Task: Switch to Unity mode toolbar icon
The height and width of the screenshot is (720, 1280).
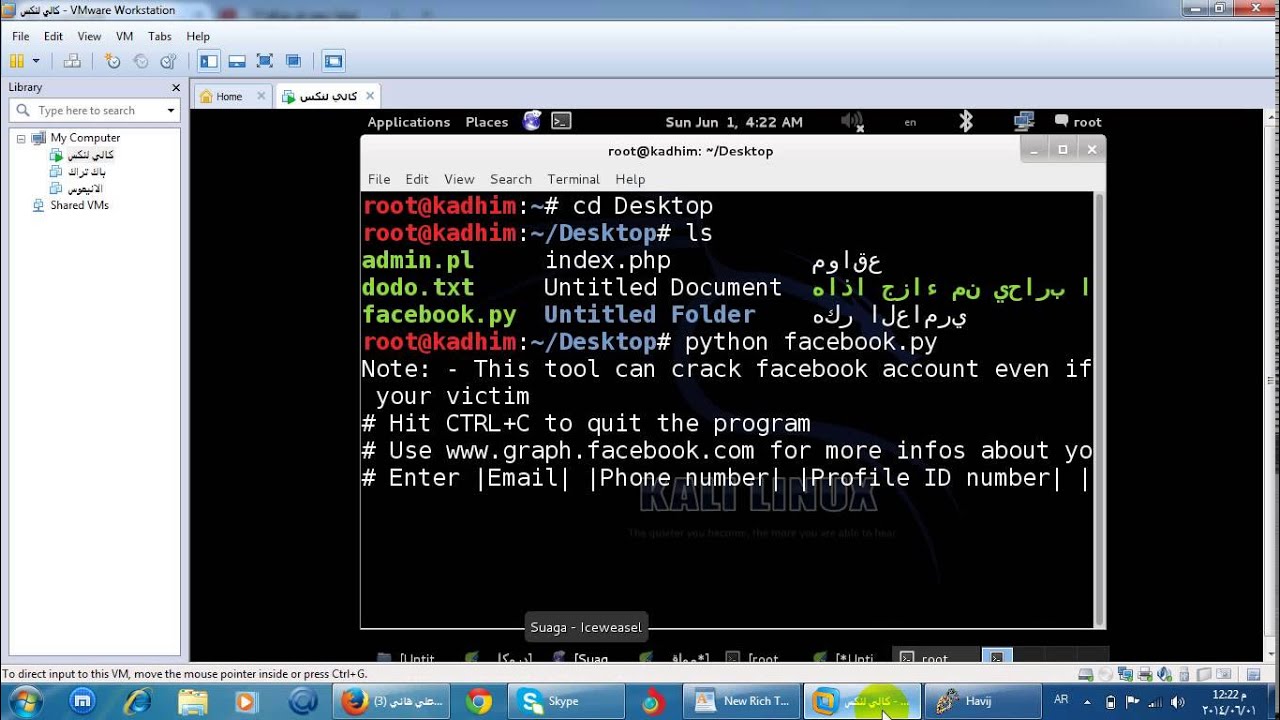Action: (x=293, y=61)
